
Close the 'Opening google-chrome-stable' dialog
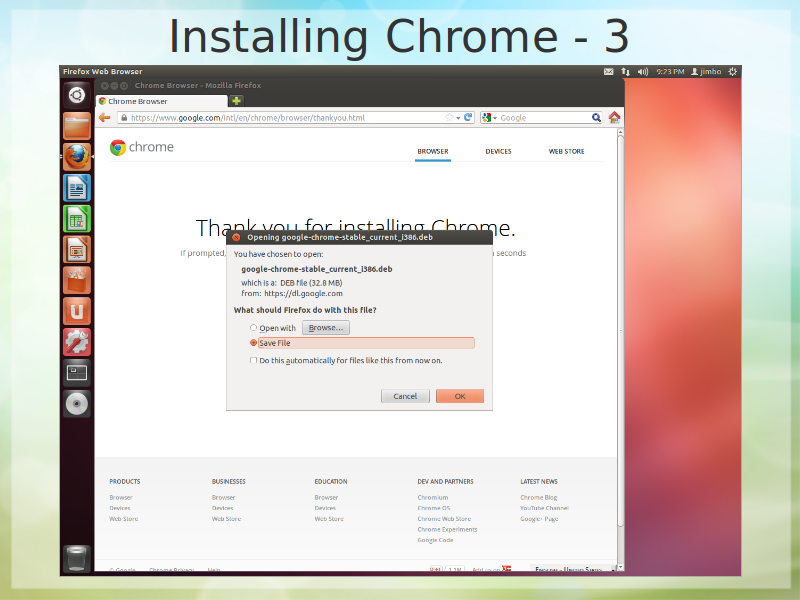click(236, 237)
